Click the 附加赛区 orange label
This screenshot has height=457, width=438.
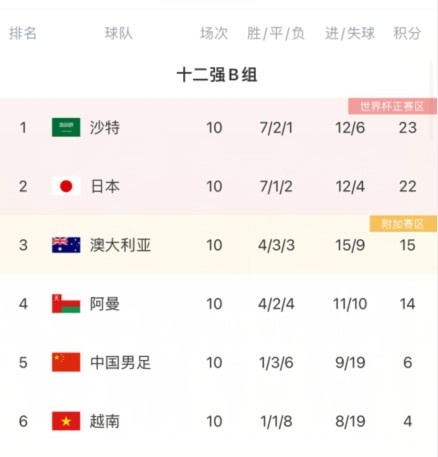(x=403, y=224)
